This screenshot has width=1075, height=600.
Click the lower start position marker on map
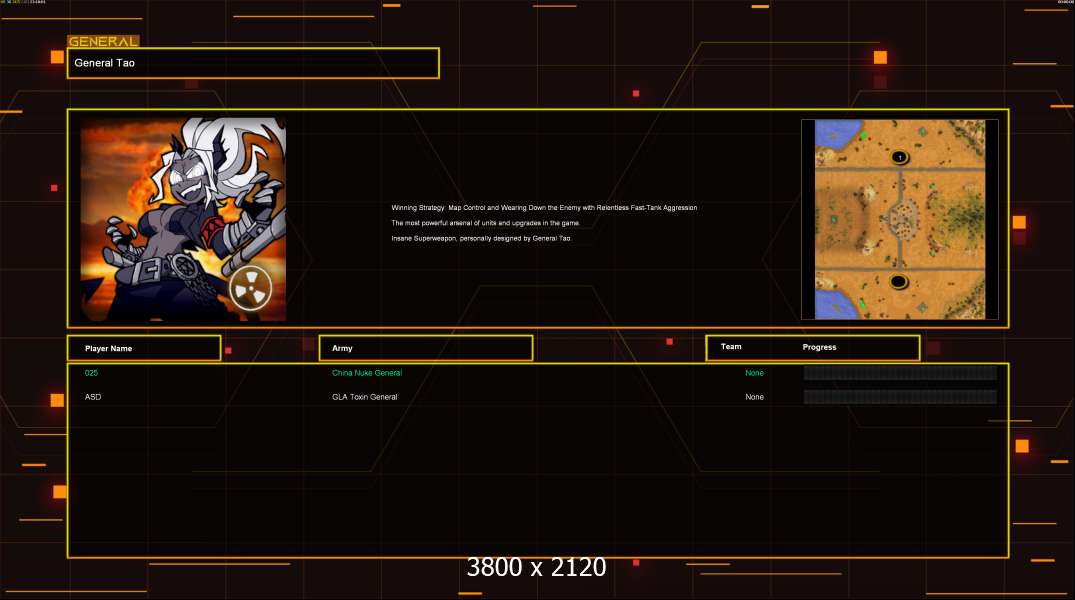898,281
